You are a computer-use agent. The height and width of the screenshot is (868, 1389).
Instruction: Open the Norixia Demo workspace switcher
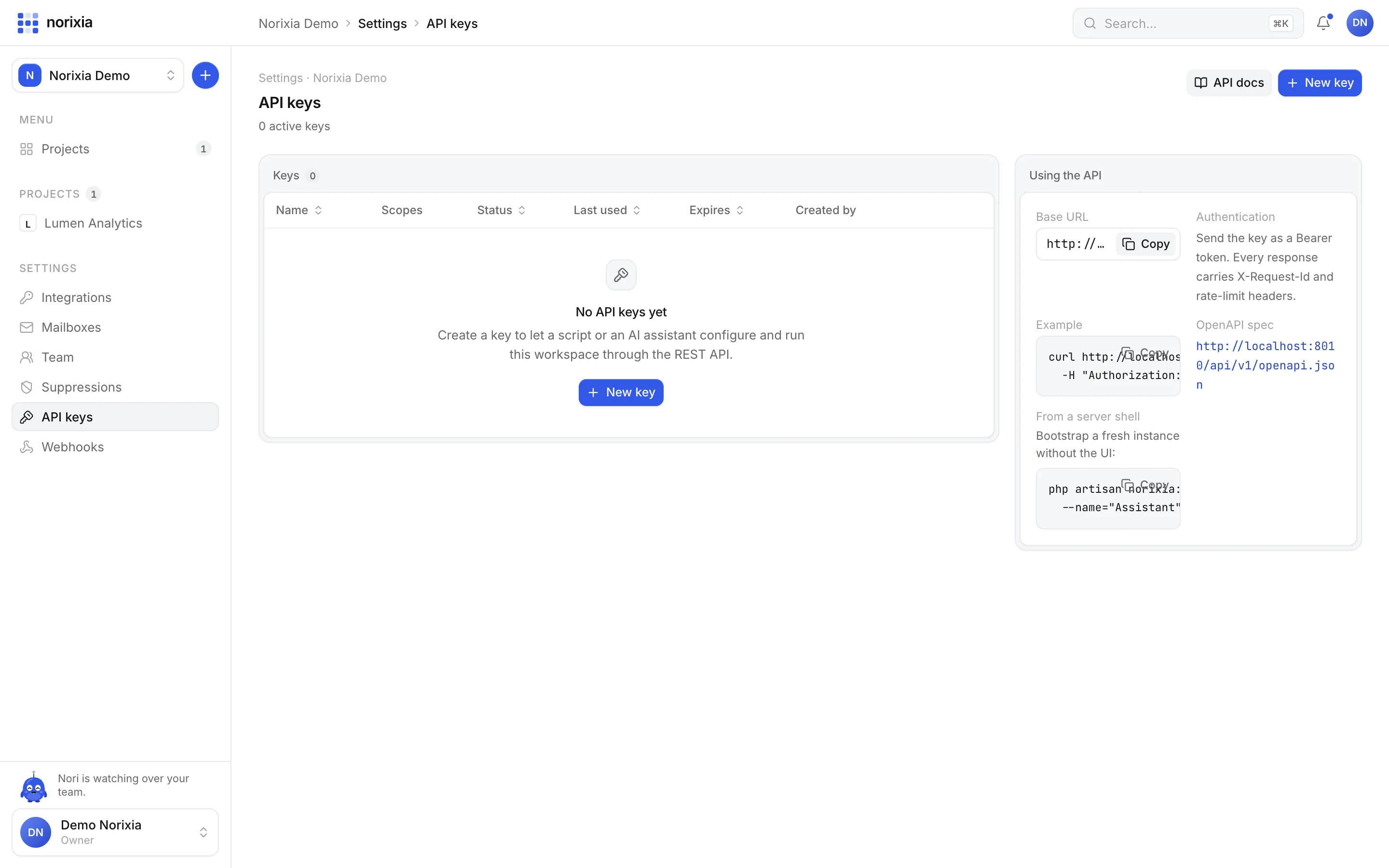click(97, 75)
